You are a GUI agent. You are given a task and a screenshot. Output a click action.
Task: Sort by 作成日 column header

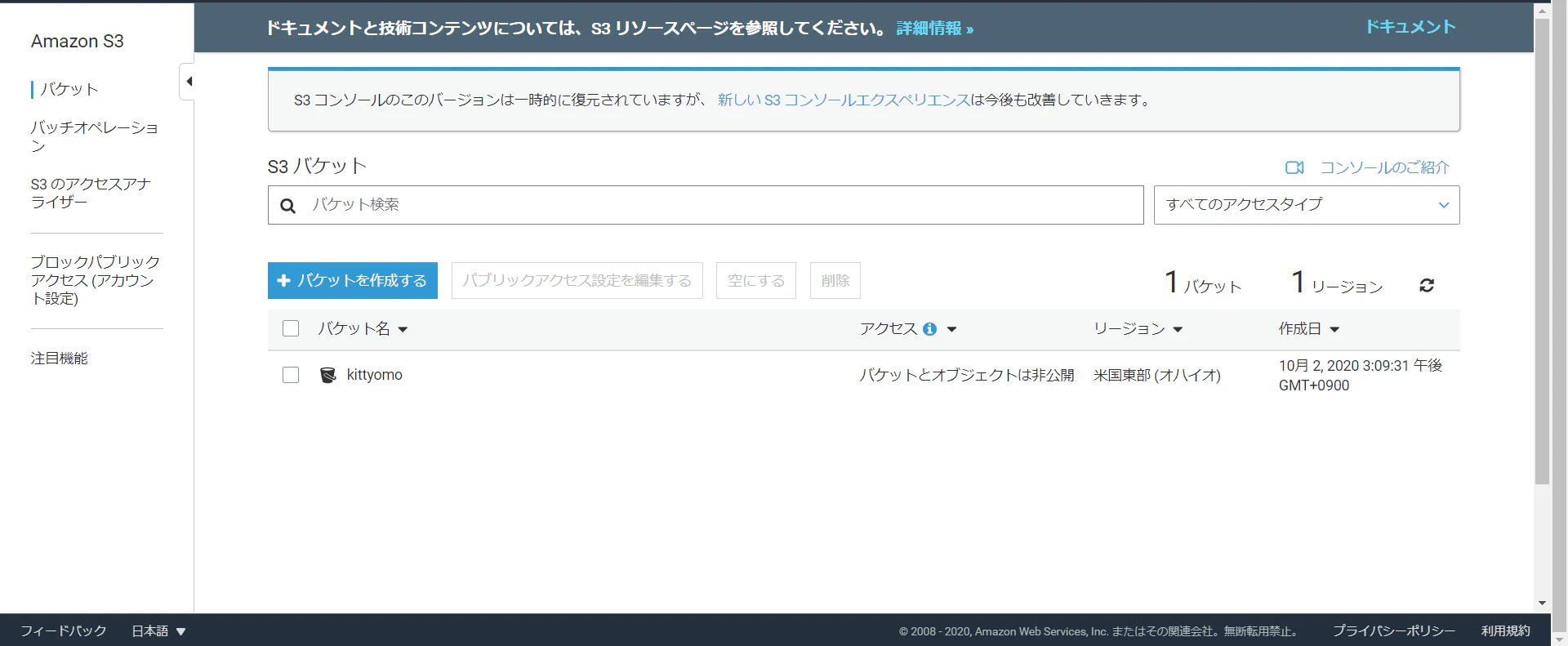pyautogui.click(x=1309, y=328)
